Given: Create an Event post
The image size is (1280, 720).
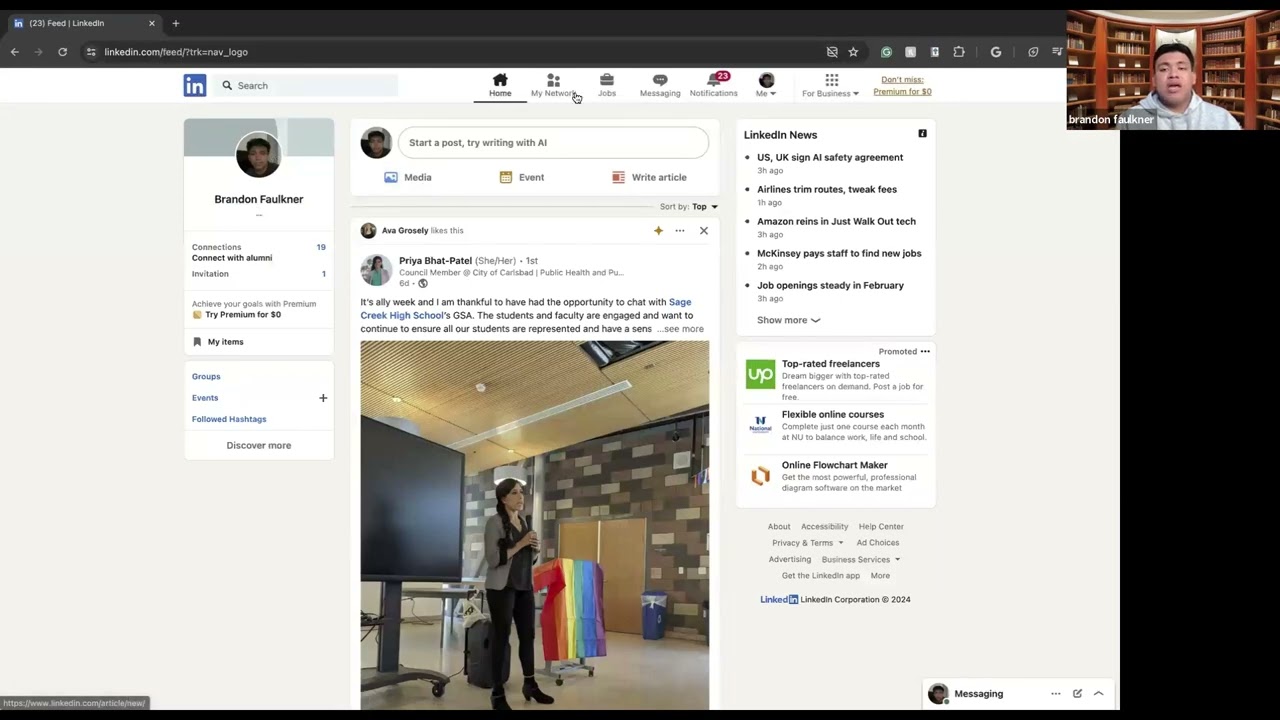Looking at the screenshot, I should pyautogui.click(x=522, y=177).
